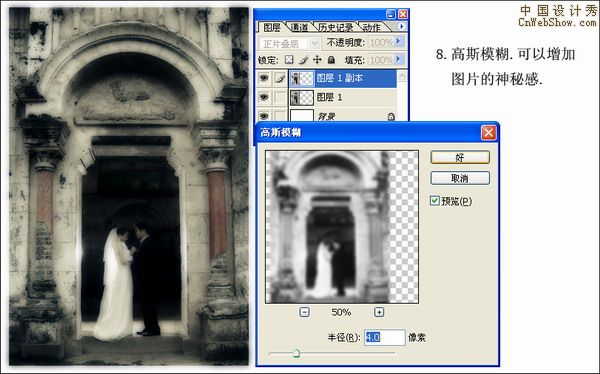
Task: Switch to the 历史记录 tab
Action: coord(335,27)
